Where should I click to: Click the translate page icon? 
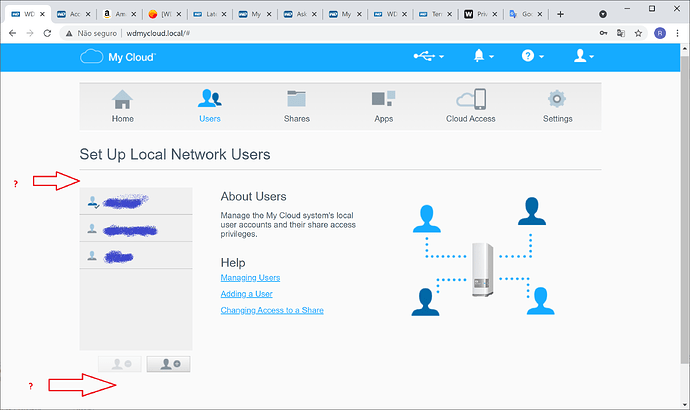(x=621, y=33)
